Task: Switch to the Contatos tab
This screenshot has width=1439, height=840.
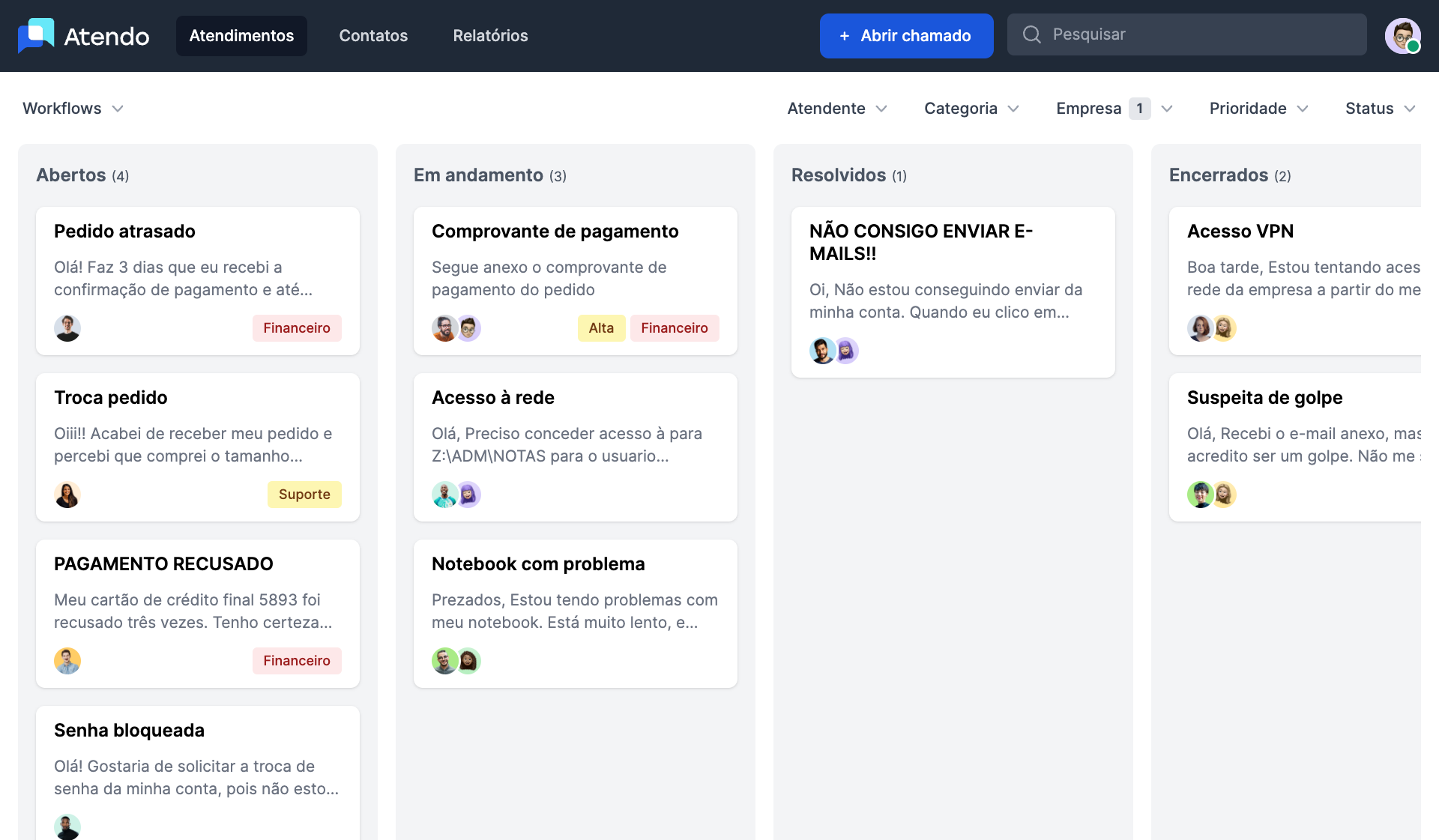Action: point(373,36)
